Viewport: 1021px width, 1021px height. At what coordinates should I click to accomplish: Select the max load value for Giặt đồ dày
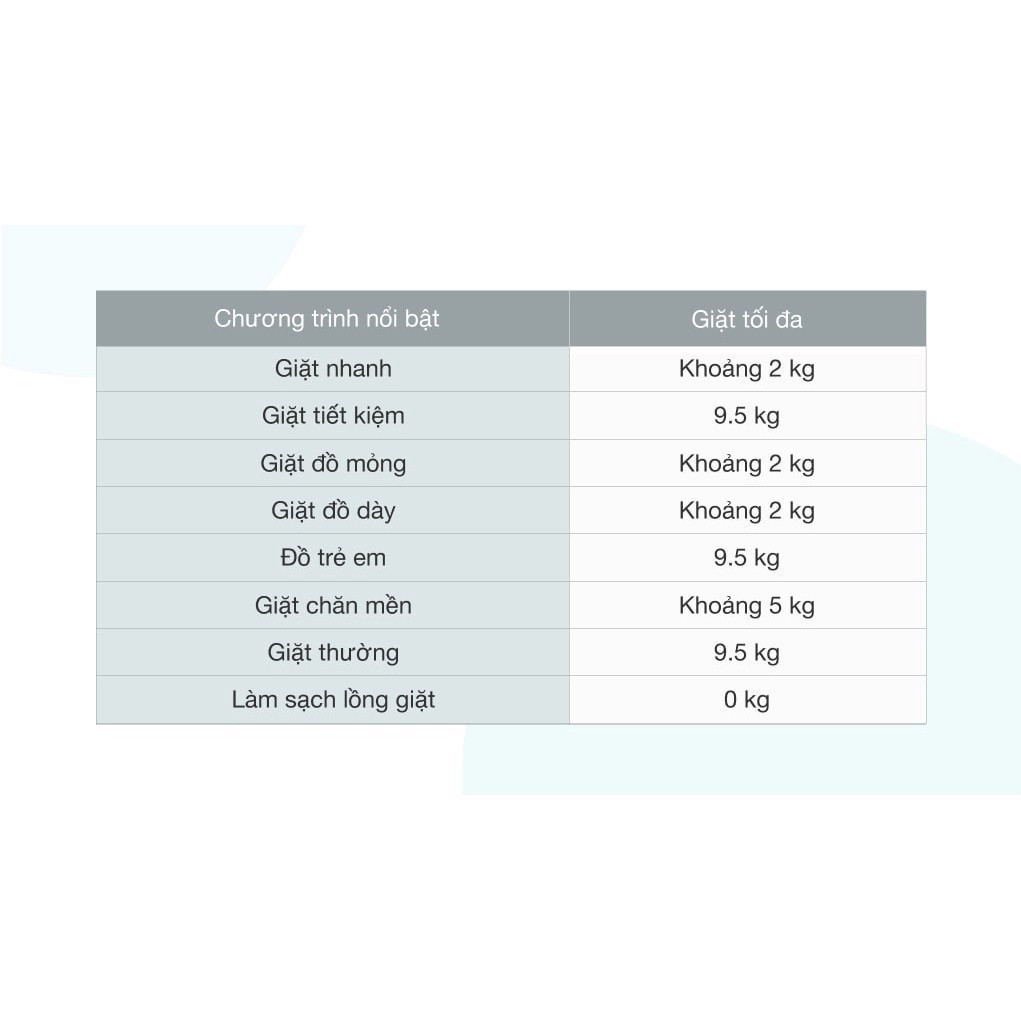click(746, 511)
